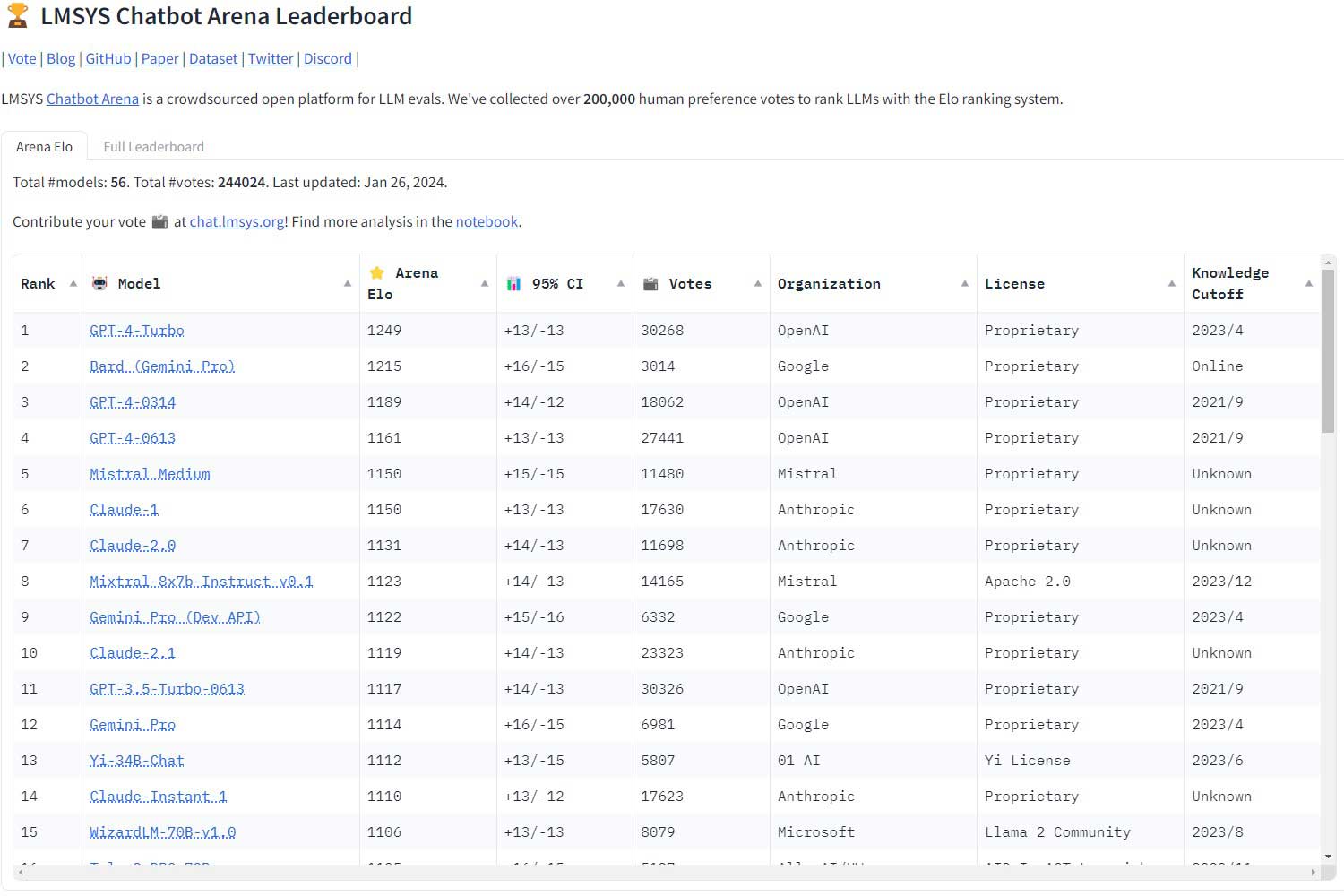Click the vertical scrollbar of the table
The height and width of the screenshot is (896, 1344).
(x=1328, y=351)
